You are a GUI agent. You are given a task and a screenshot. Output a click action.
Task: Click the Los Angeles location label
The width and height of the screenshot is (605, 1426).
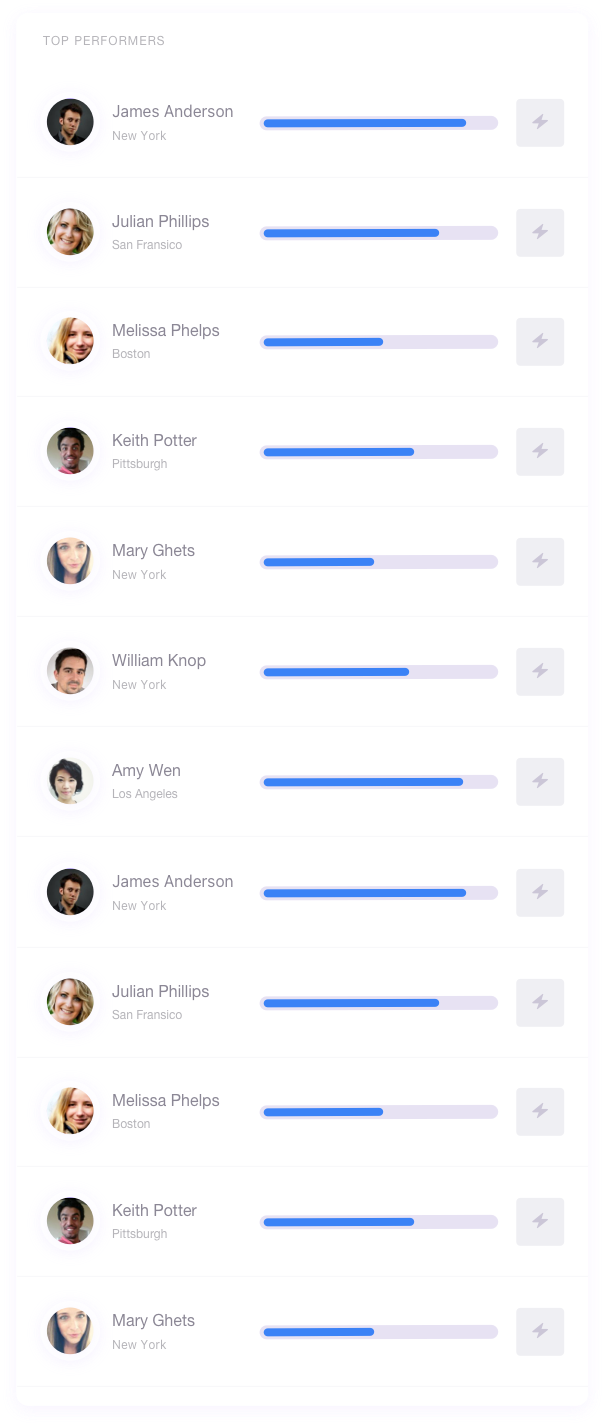pyautogui.click(x=145, y=794)
